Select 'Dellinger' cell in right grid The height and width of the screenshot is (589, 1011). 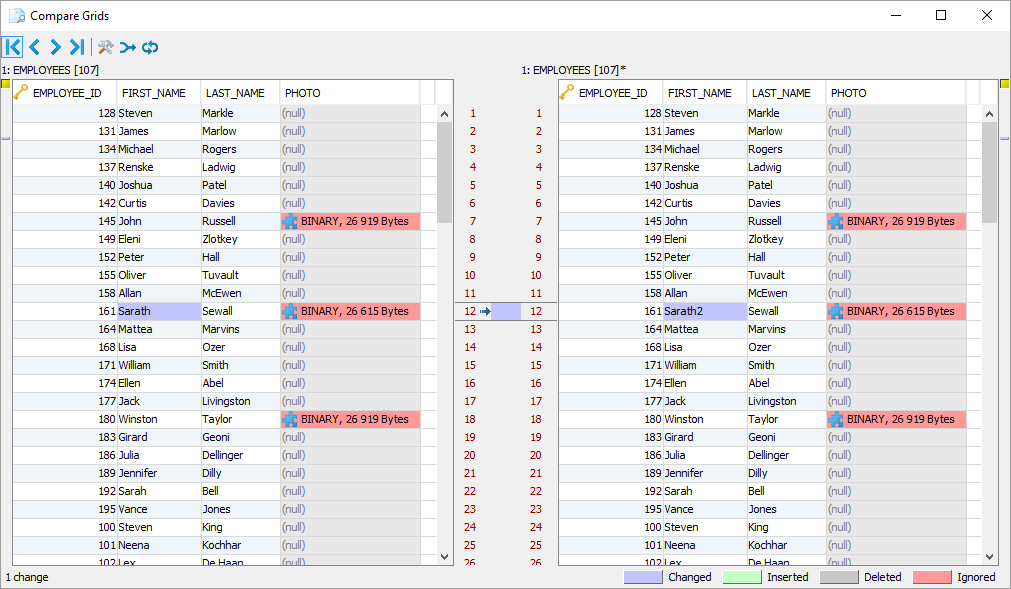click(787, 455)
